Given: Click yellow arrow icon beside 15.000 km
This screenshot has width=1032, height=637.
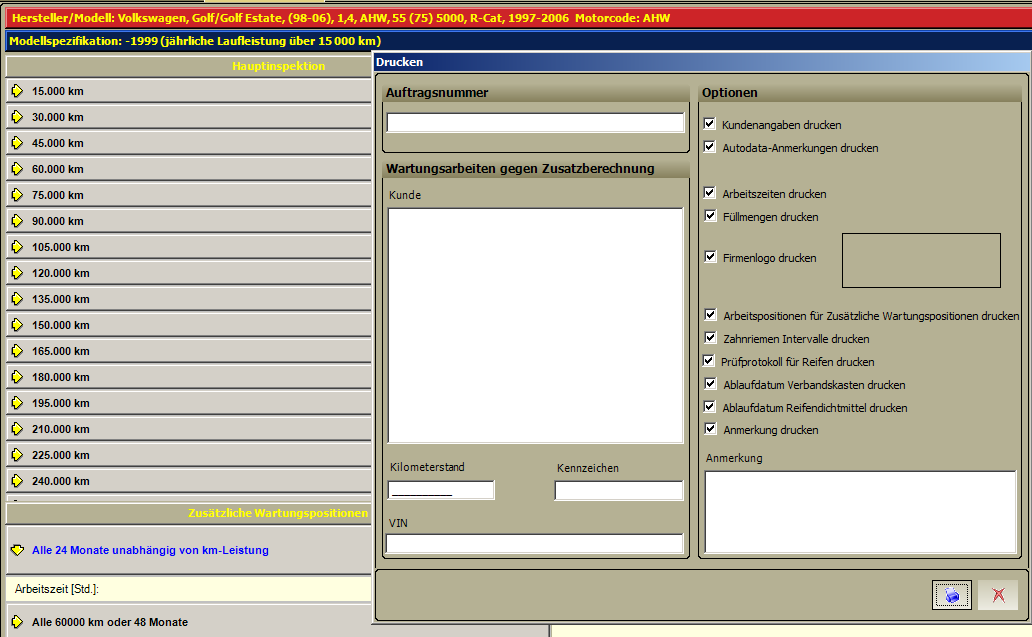Looking at the screenshot, I should click(x=18, y=91).
